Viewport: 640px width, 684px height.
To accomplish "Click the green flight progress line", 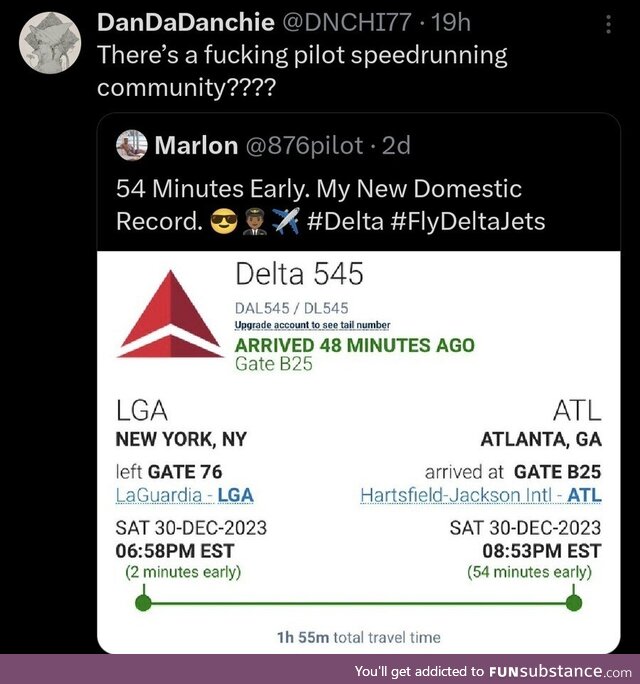I will [358, 603].
